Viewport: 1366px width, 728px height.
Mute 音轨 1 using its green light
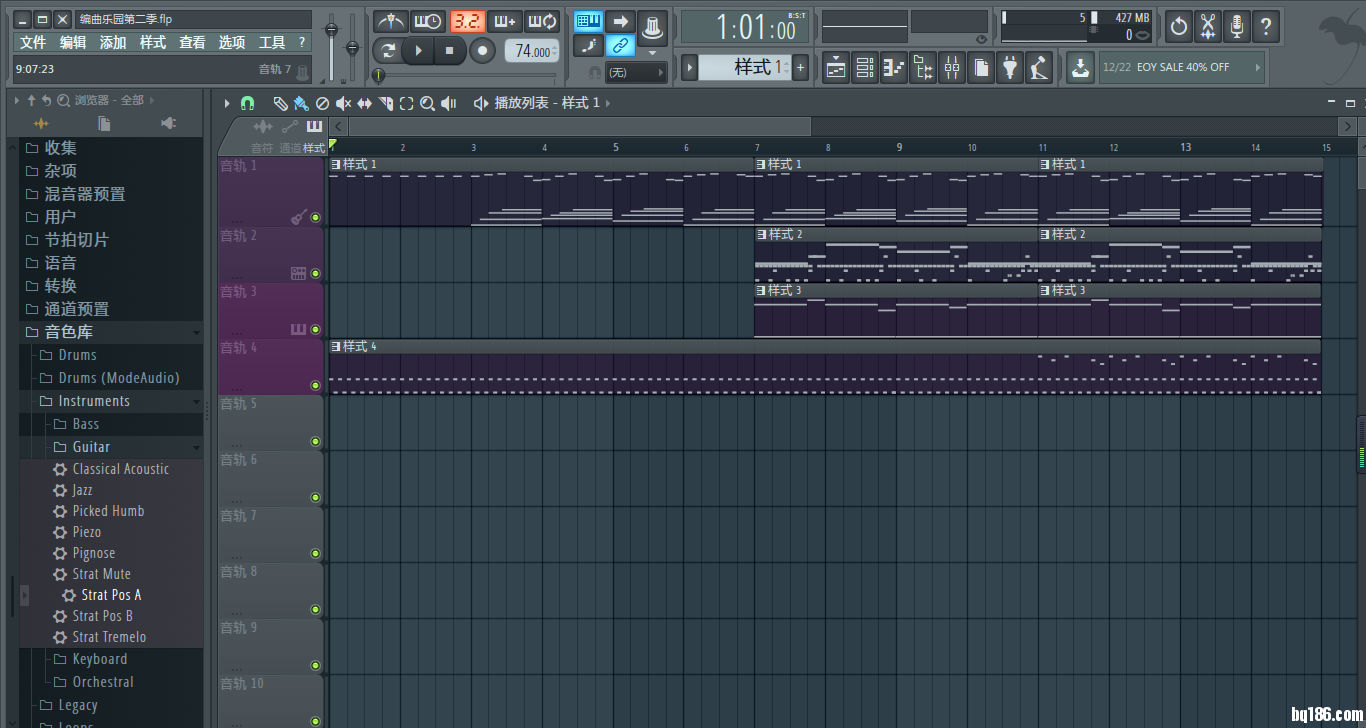[315, 217]
